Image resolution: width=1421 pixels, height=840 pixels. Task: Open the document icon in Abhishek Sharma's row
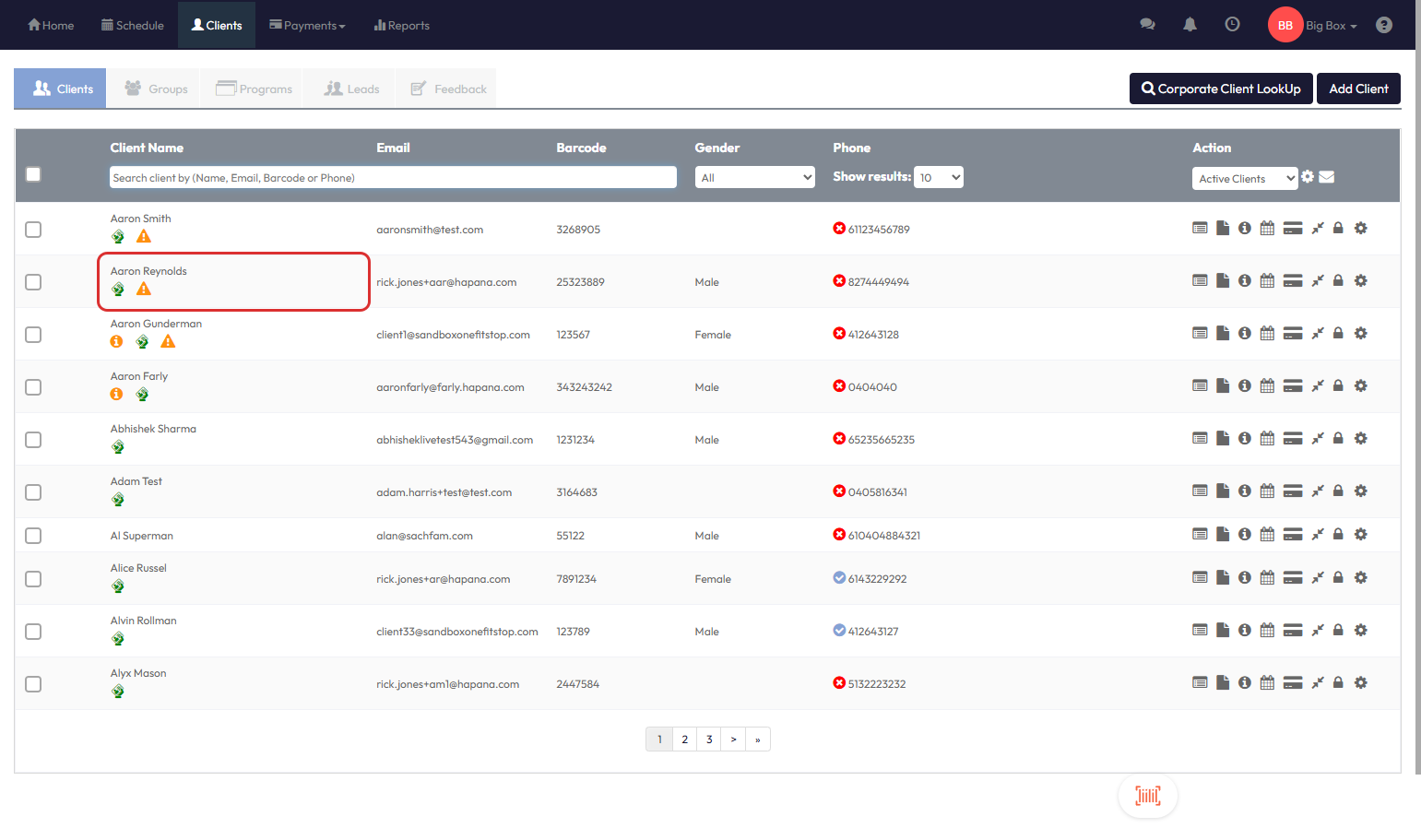tap(1223, 439)
